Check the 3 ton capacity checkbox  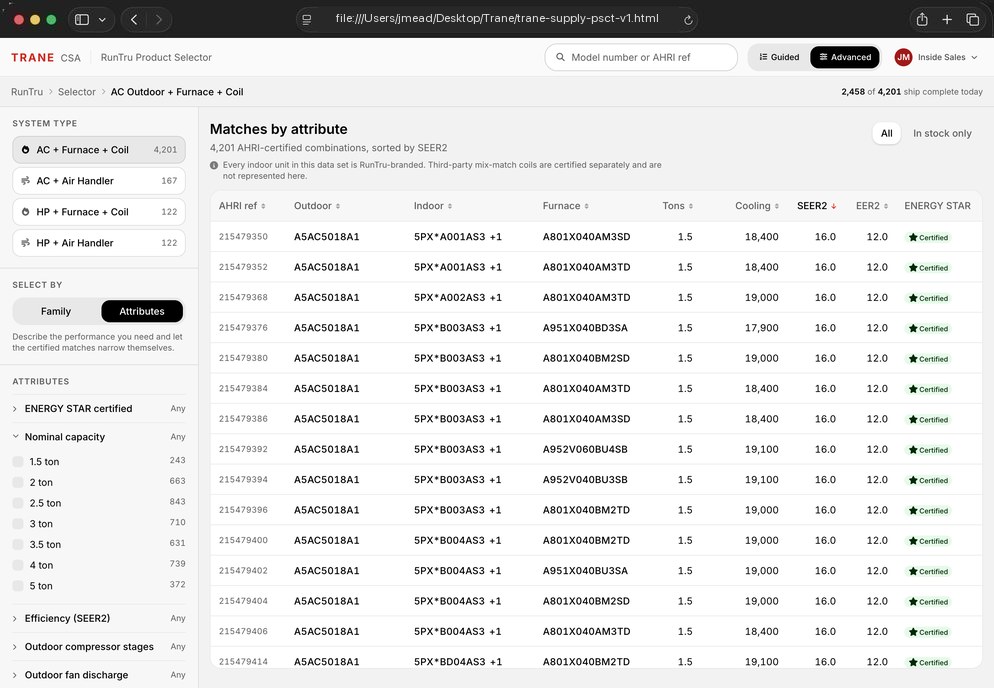pos(18,524)
